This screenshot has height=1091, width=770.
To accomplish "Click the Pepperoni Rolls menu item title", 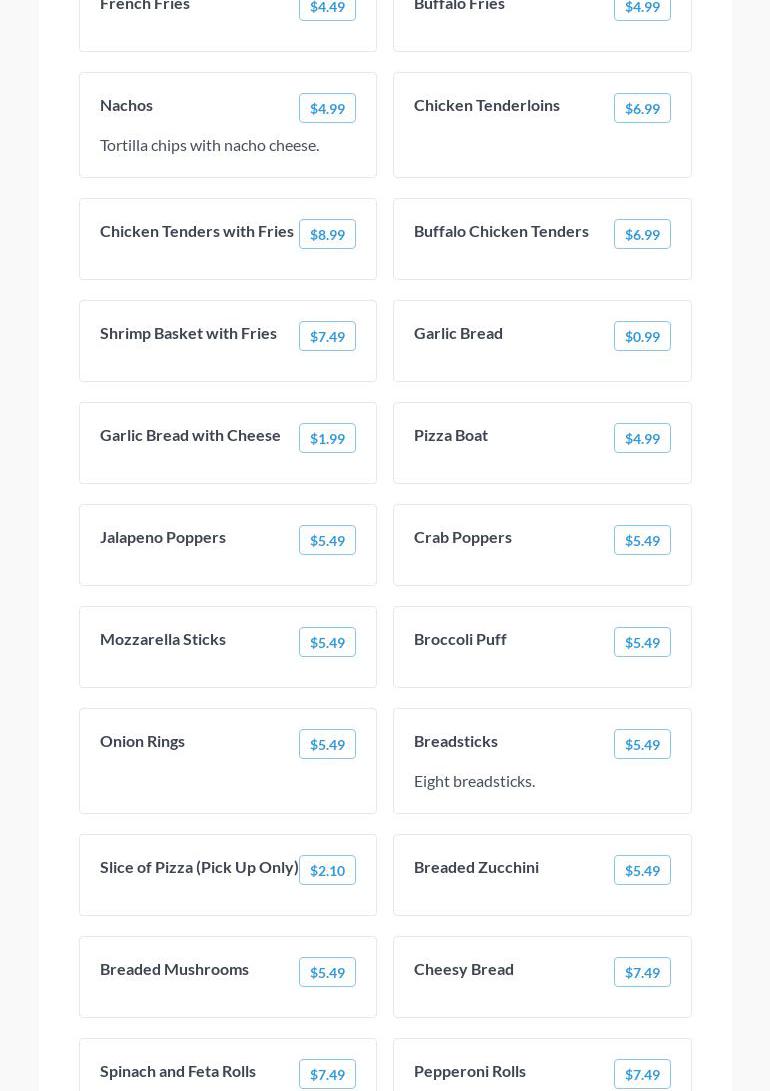I will [470, 1072].
